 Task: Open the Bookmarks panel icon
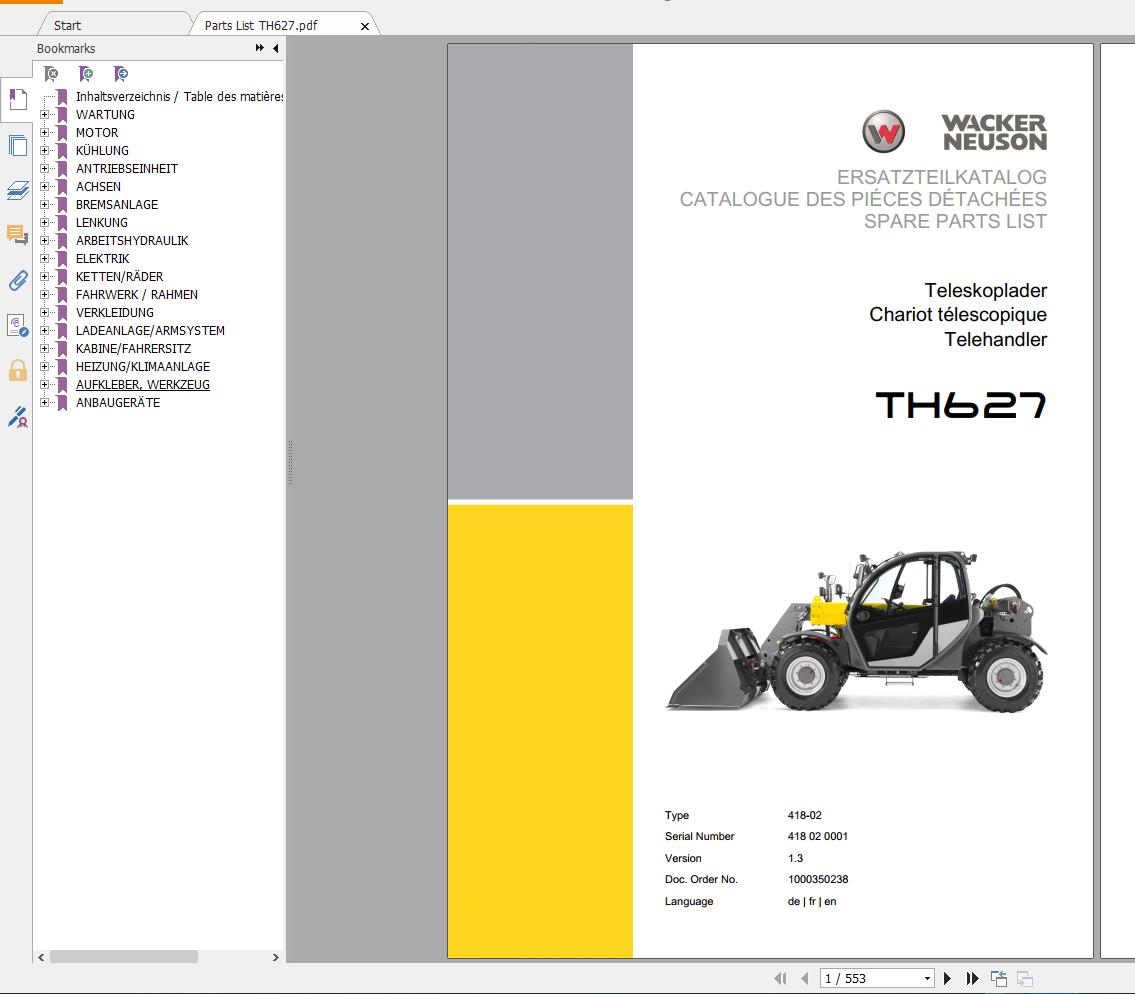click(17, 99)
